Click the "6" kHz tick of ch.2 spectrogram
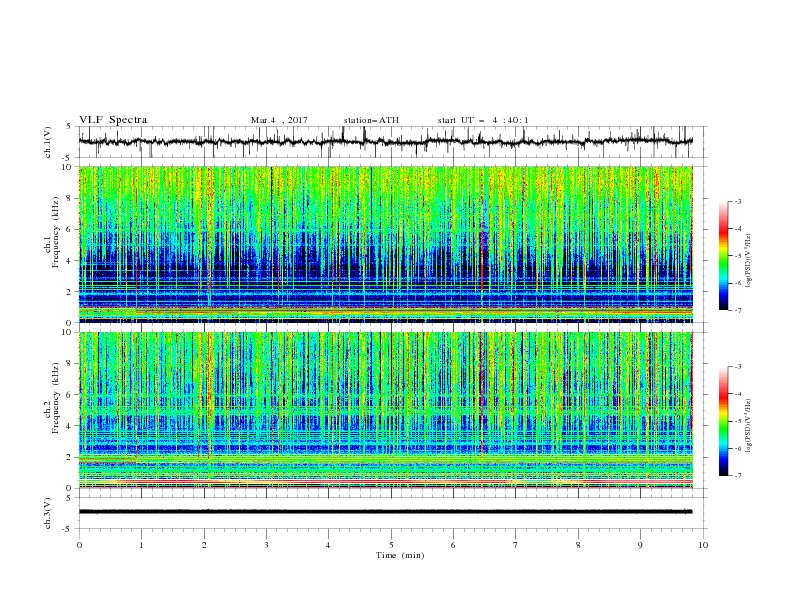The image size is (792, 612). (x=70, y=395)
